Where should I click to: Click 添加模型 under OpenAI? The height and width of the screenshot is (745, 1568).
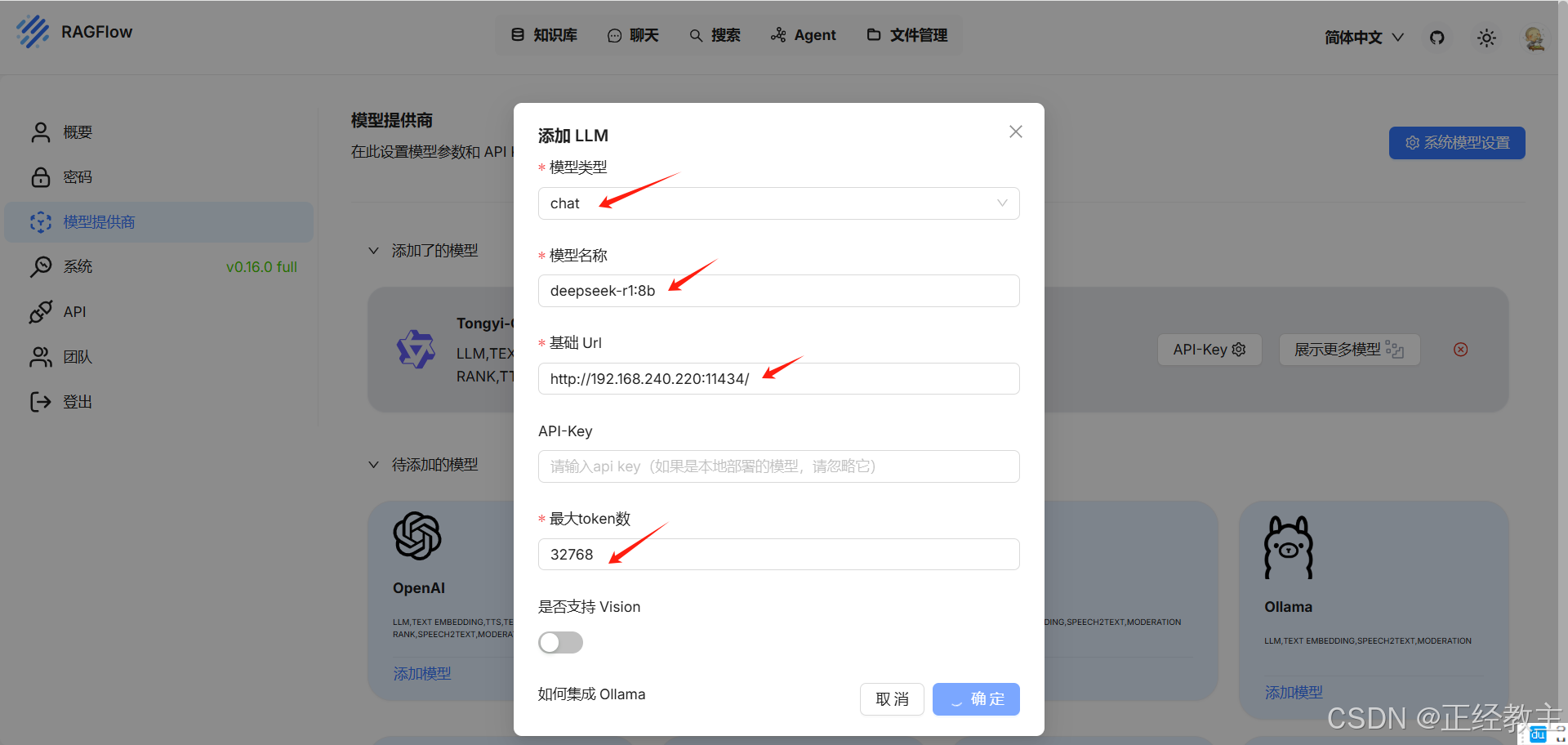(x=422, y=674)
